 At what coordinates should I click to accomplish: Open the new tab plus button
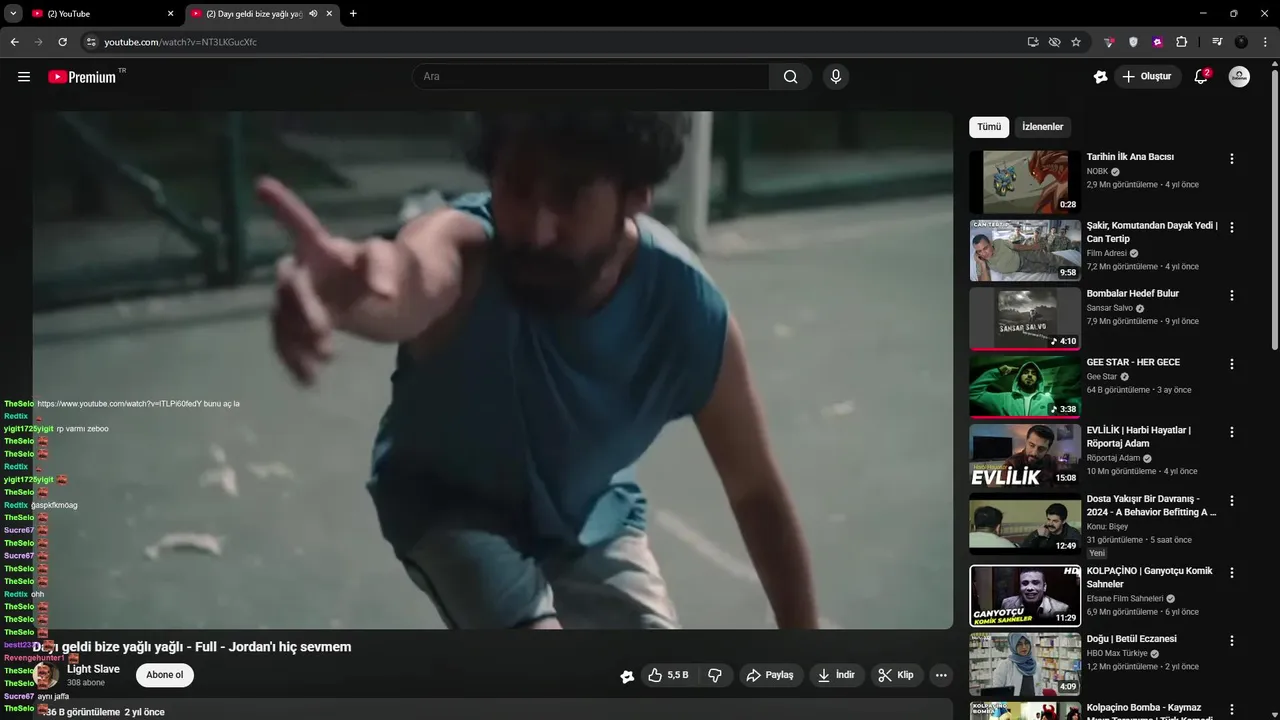(x=353, y=14)
